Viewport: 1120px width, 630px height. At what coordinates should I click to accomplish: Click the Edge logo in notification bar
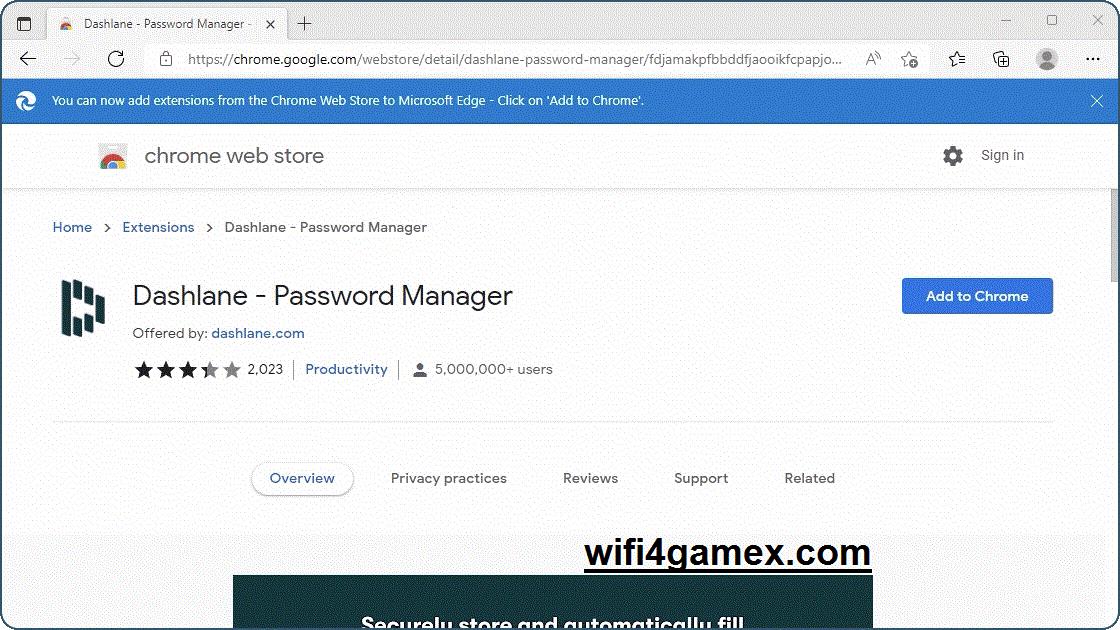(x=26, y=101)
